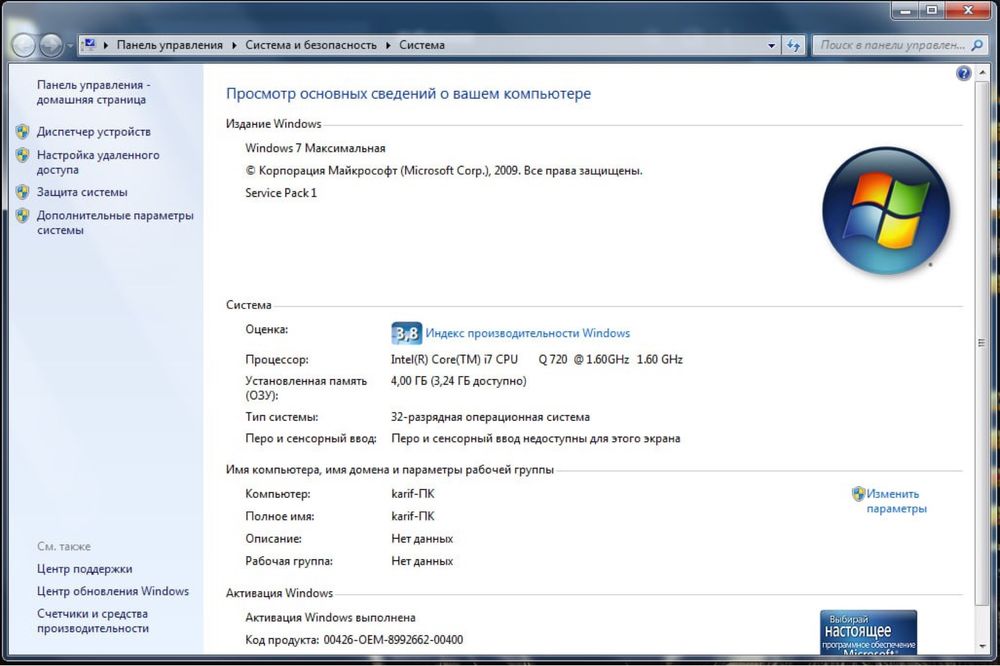Screen dimensions: 1000x666
Task: Open 'Центр обновления Windows' link
Action: click(112, 591)
